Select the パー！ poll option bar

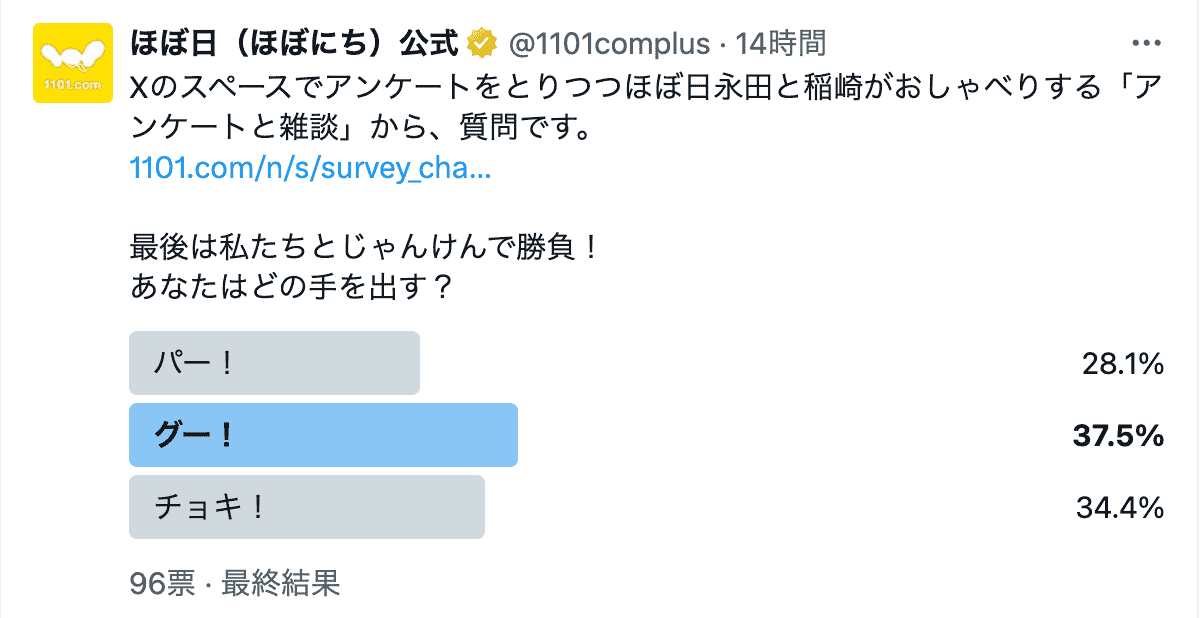[274, 362]
